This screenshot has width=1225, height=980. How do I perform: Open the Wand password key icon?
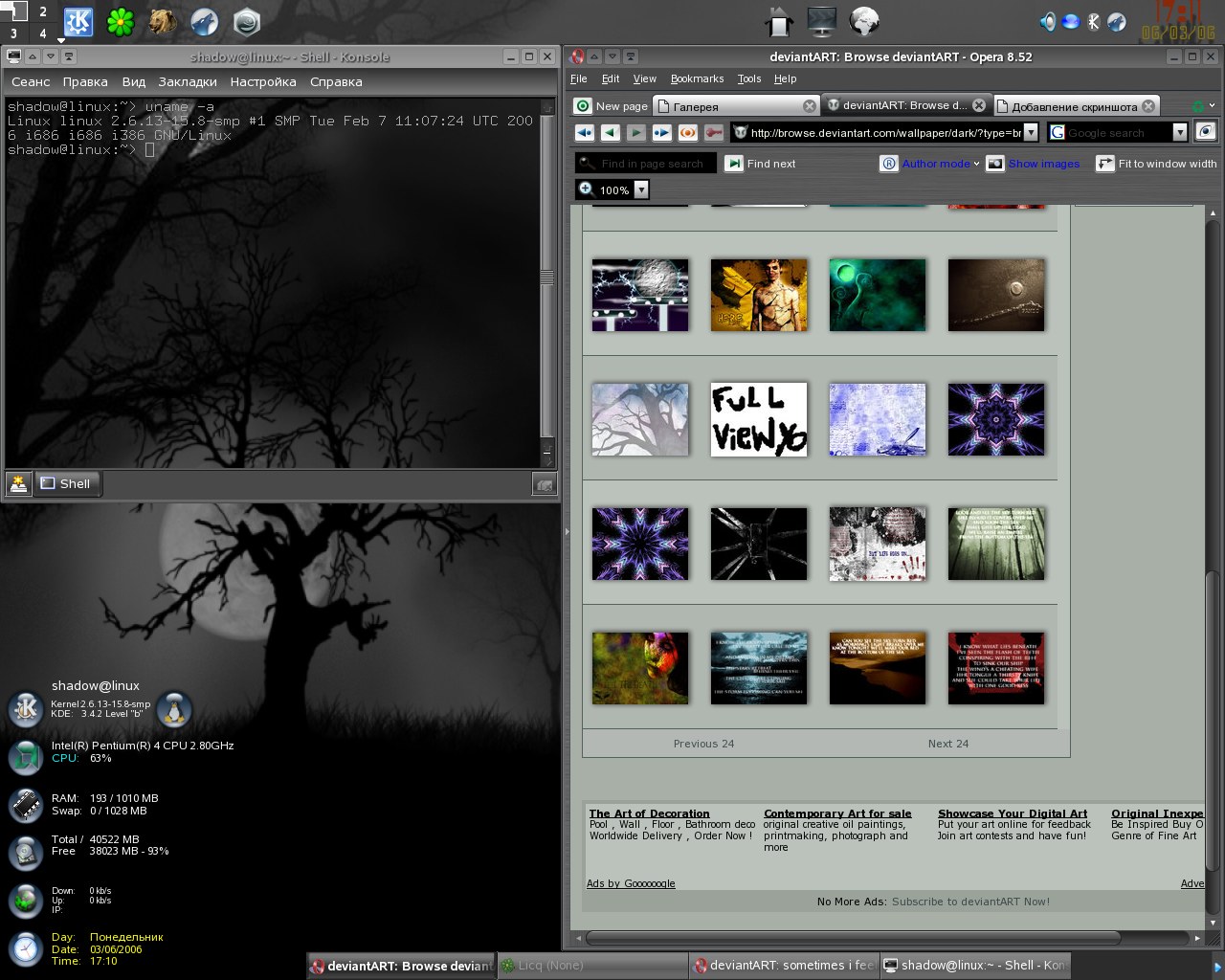tap(713, 133)
